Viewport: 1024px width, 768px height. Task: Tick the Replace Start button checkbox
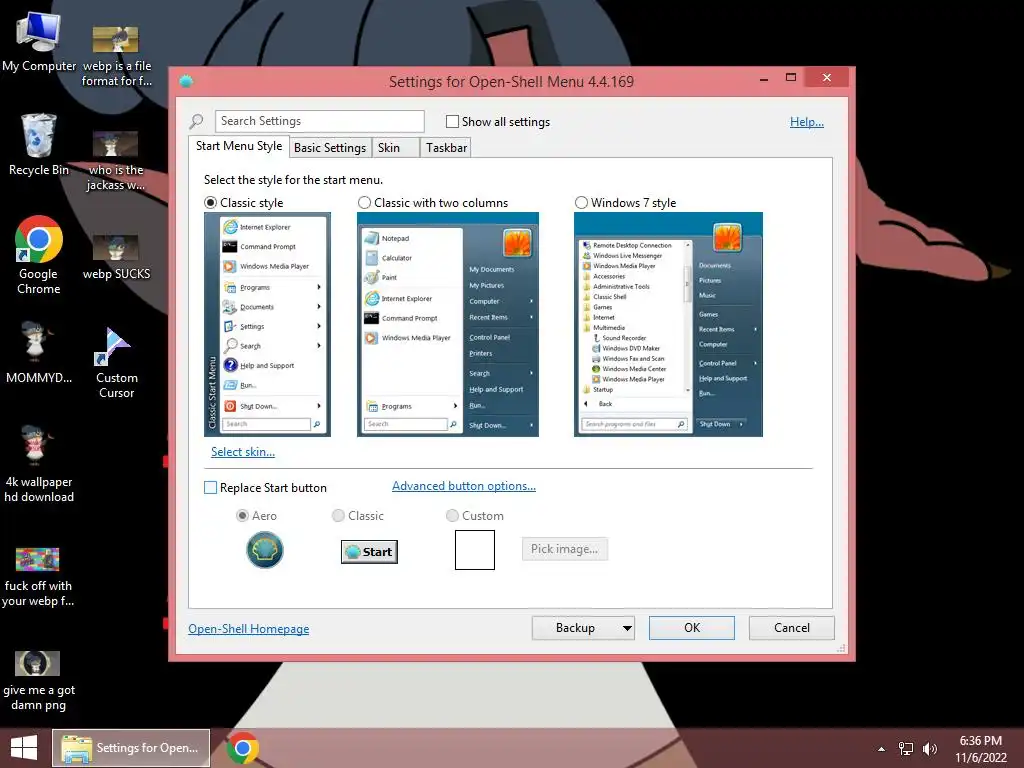pyautogui.click(x=210, y=488)
